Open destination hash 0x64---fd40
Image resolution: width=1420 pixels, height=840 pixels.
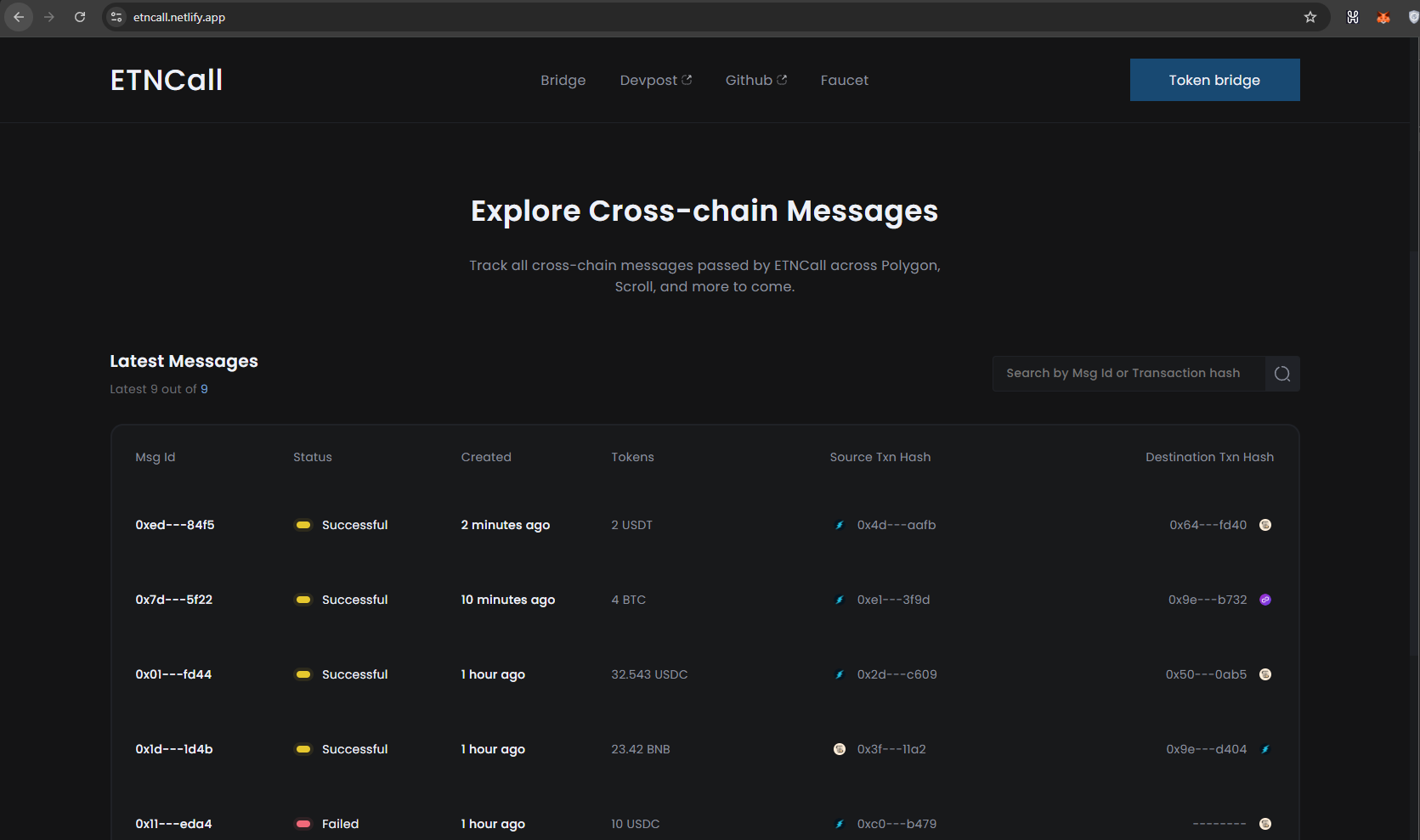[x=1208, y=525]
